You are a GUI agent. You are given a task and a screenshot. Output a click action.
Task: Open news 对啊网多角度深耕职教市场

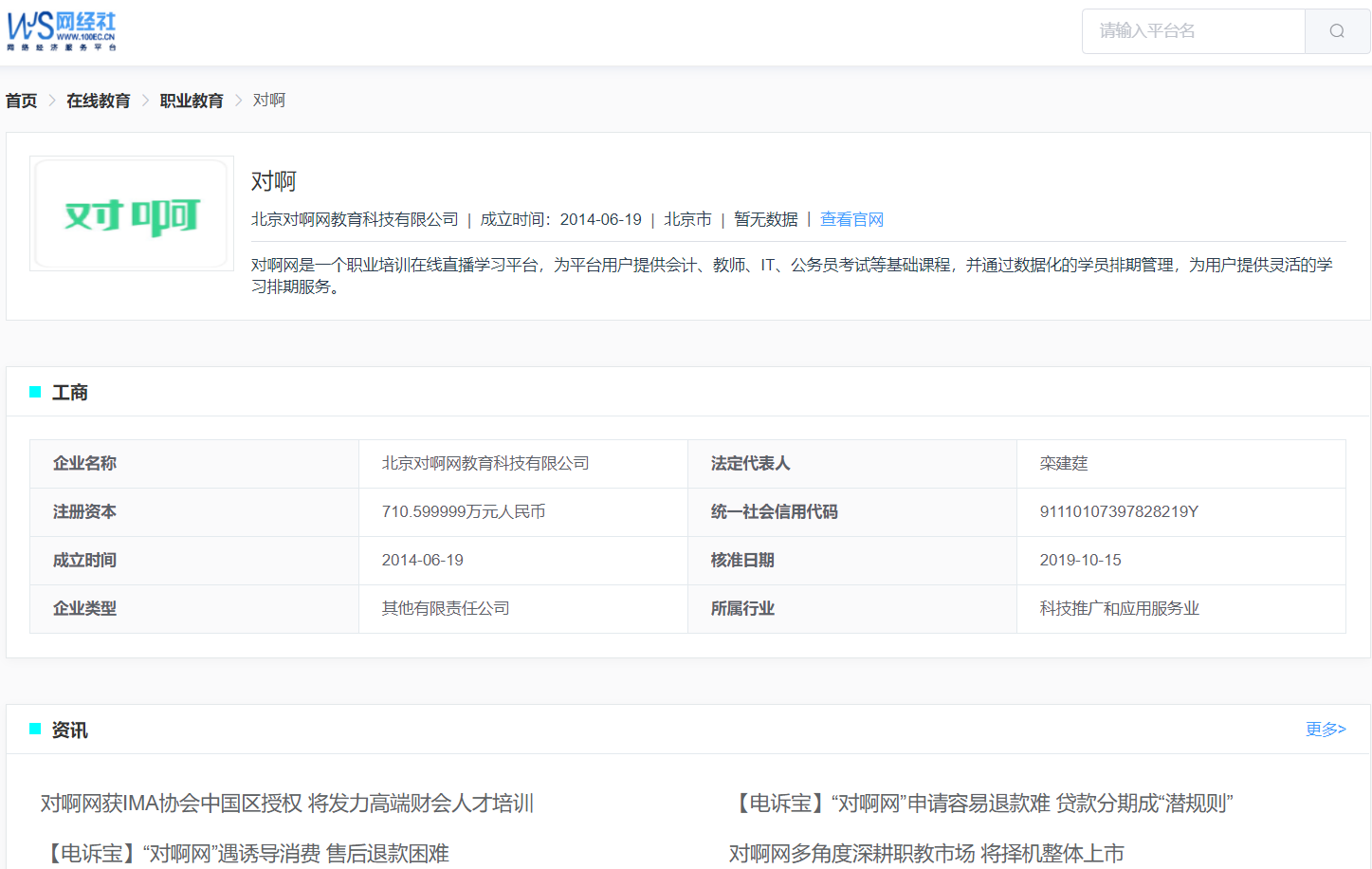tap(926, 854)
